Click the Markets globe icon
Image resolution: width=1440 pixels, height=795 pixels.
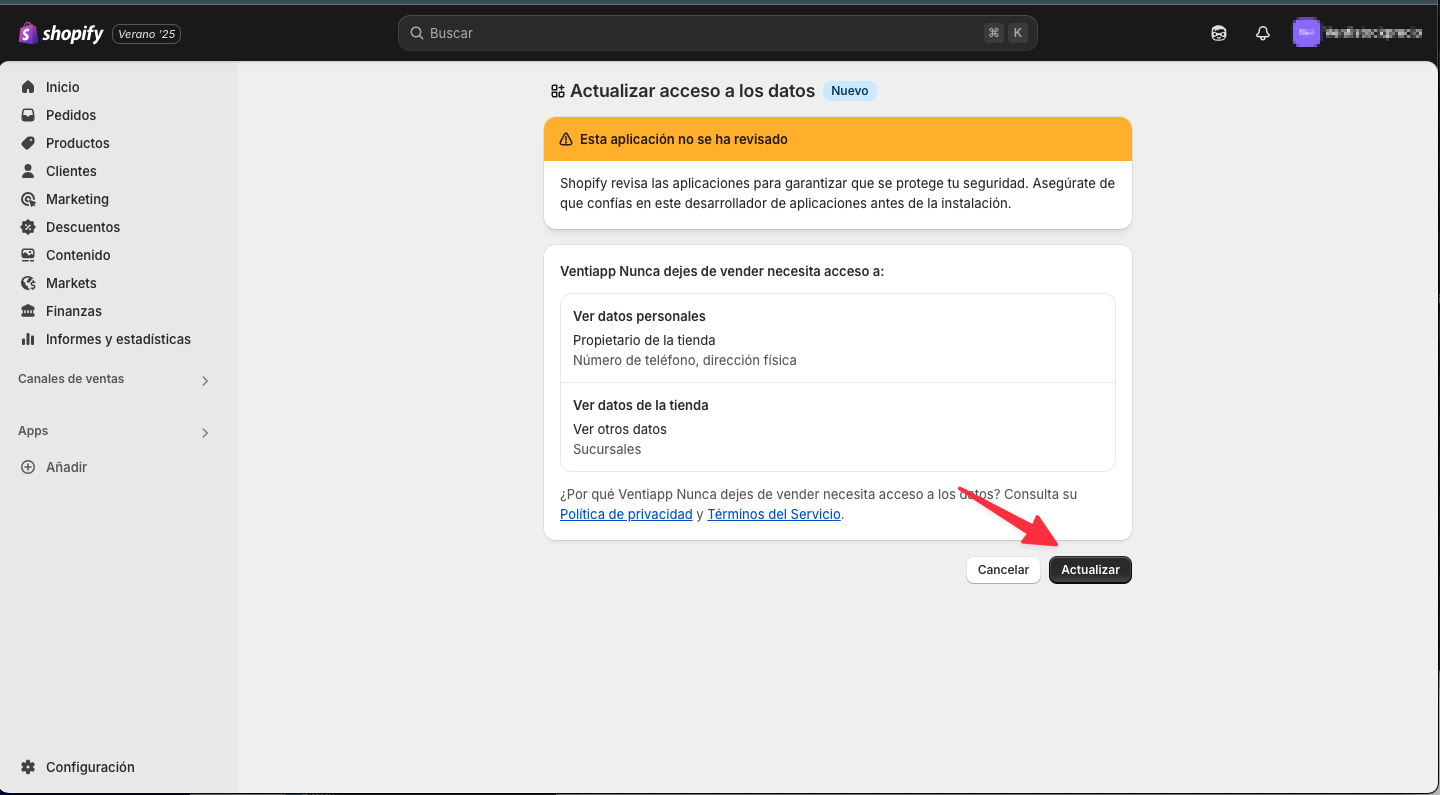pos(28,283)
